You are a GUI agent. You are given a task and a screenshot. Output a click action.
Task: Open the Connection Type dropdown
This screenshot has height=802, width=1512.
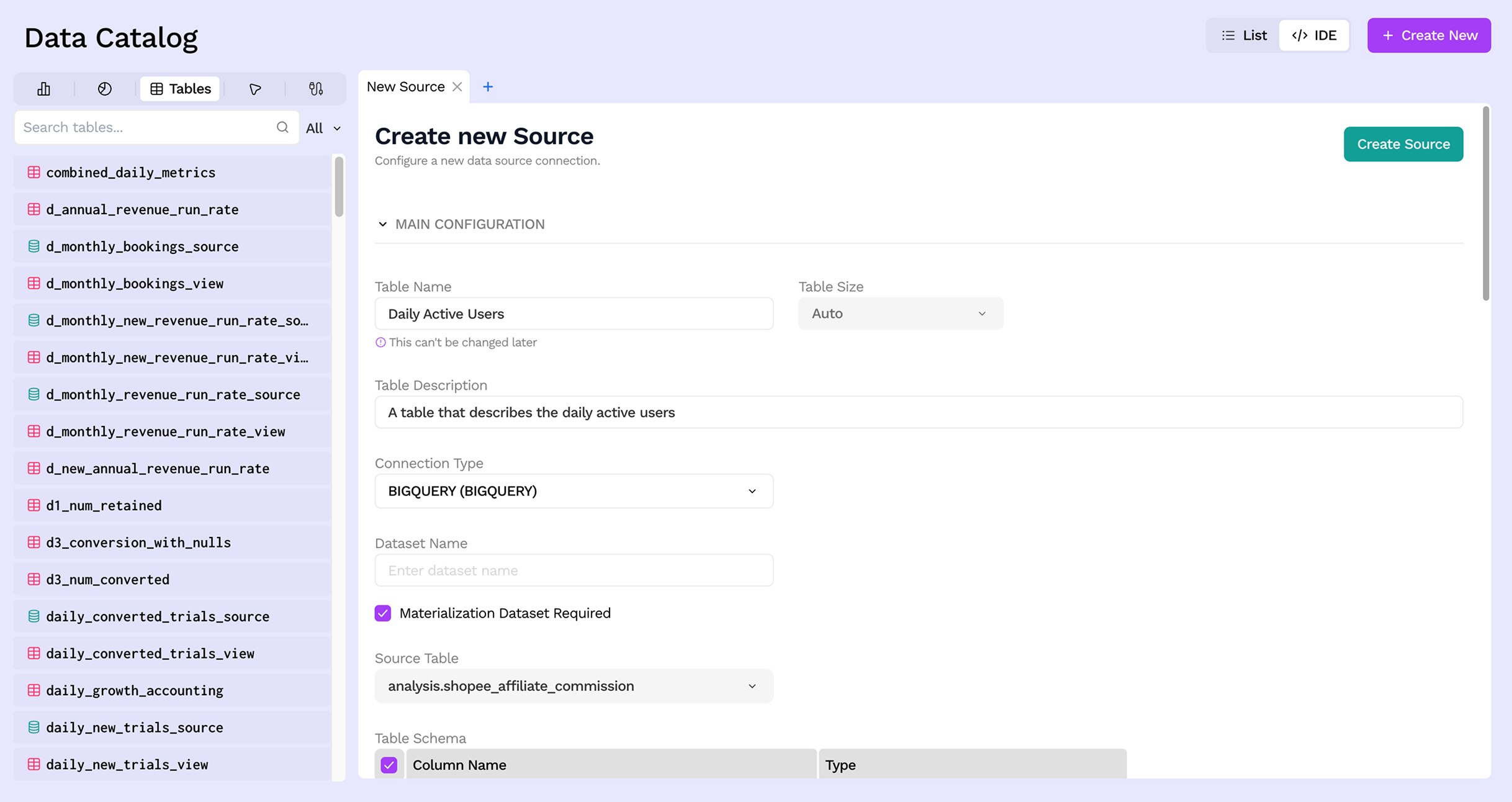point(574,491)
